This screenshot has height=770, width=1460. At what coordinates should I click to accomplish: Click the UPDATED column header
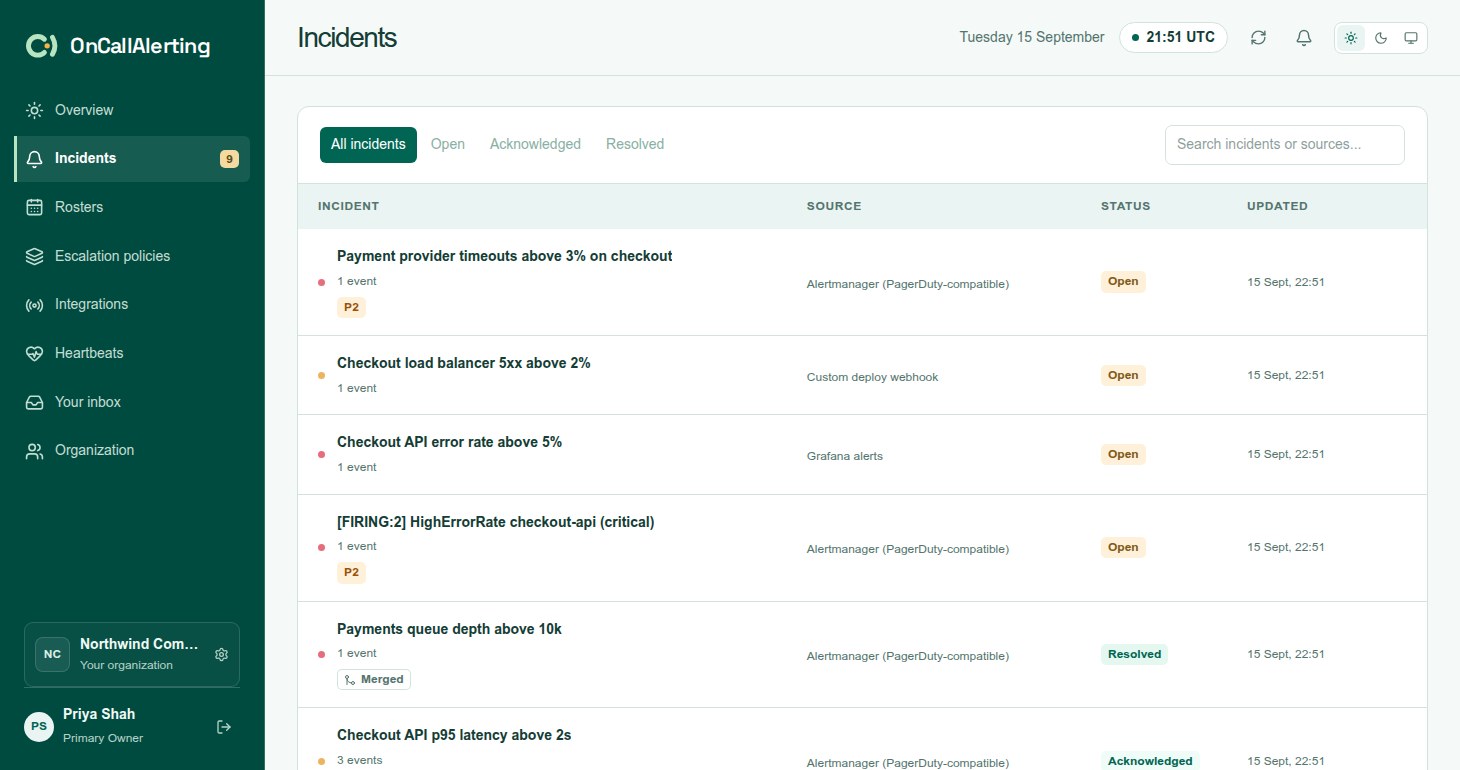click(1277, 206)
